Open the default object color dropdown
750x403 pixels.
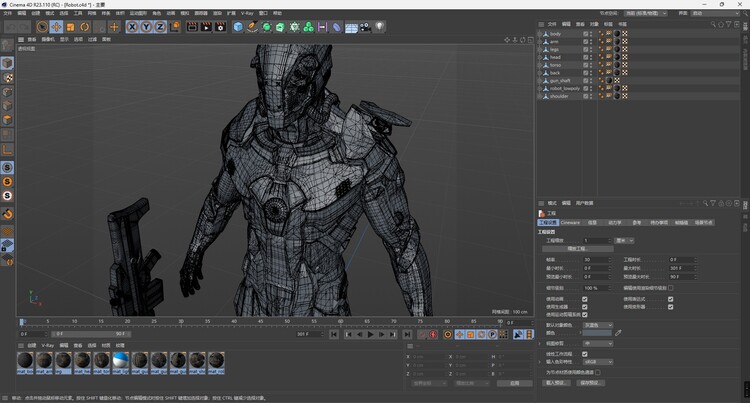pos(597,325)
